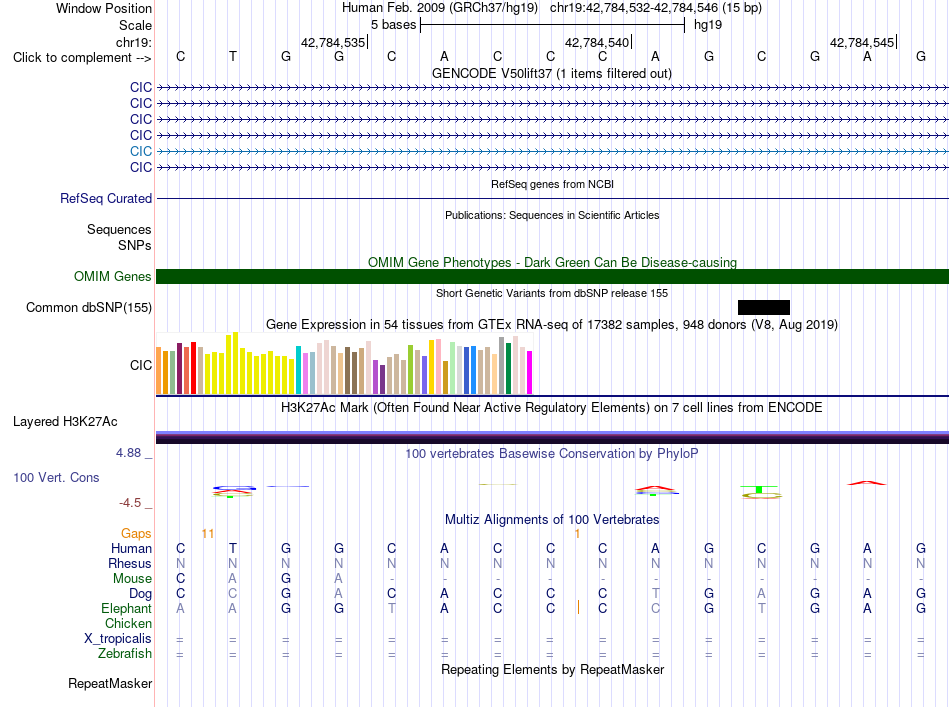
Task: Click the Human species label
Action: point(131,548)
